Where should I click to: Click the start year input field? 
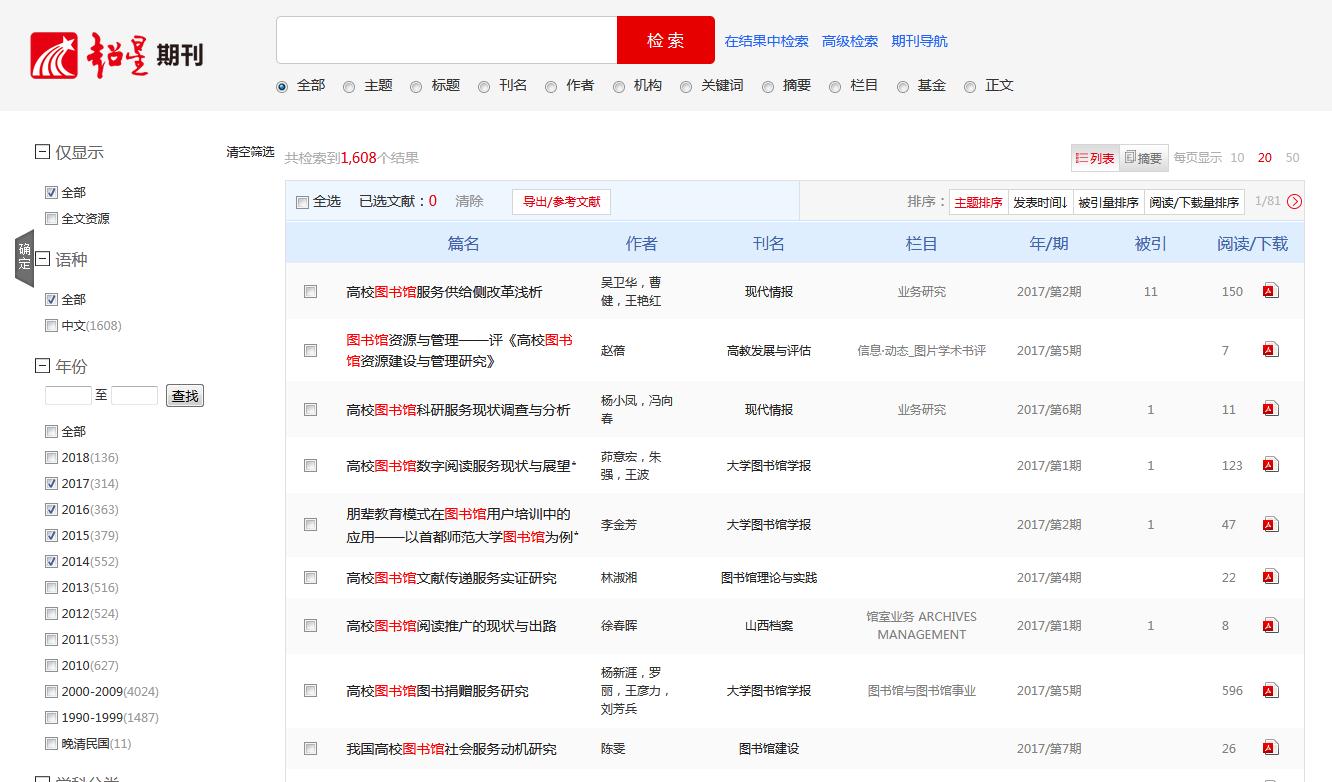68,396
